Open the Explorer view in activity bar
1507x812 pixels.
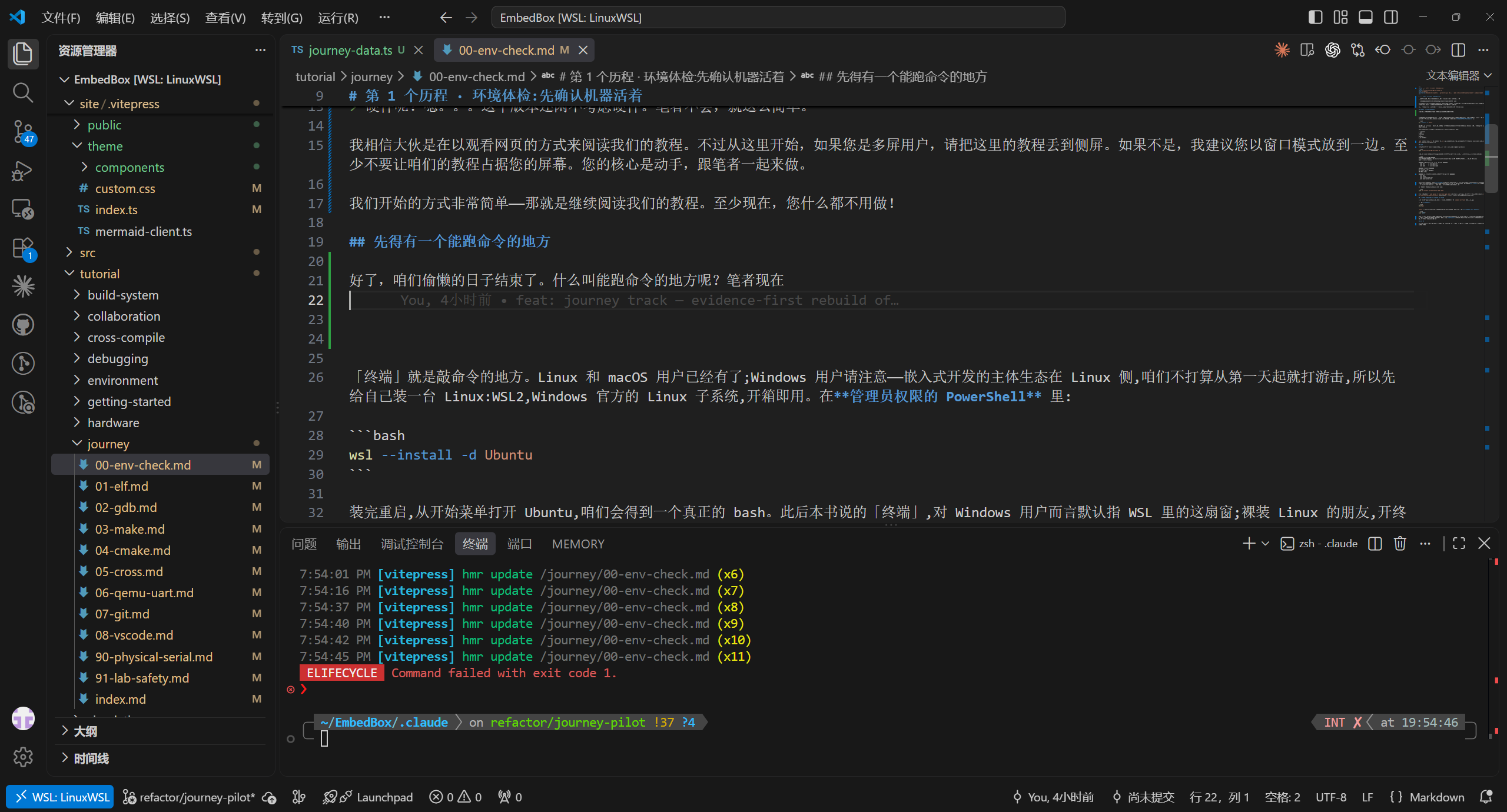23,54
